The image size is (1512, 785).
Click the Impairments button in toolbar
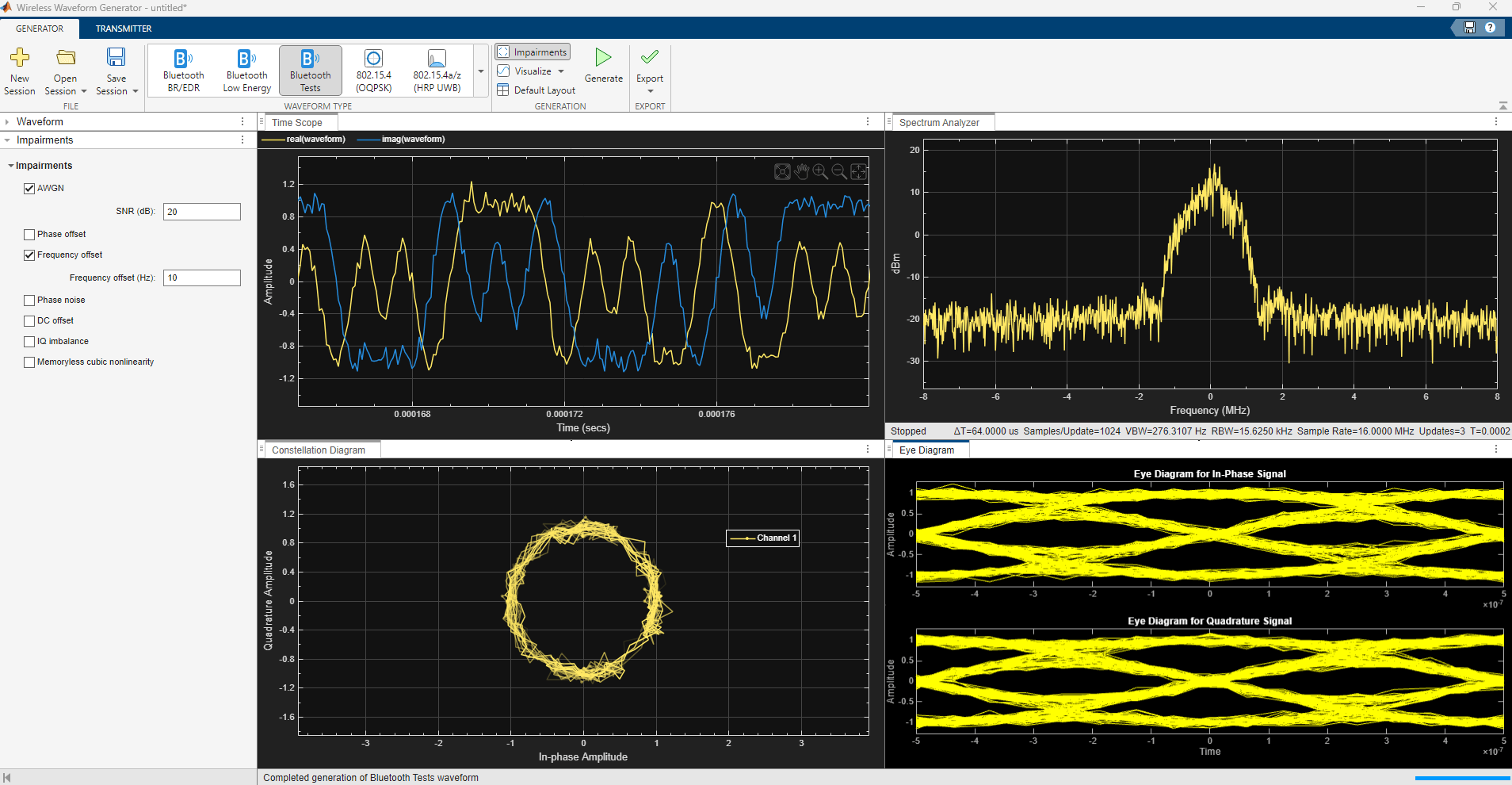coord(533,52)
